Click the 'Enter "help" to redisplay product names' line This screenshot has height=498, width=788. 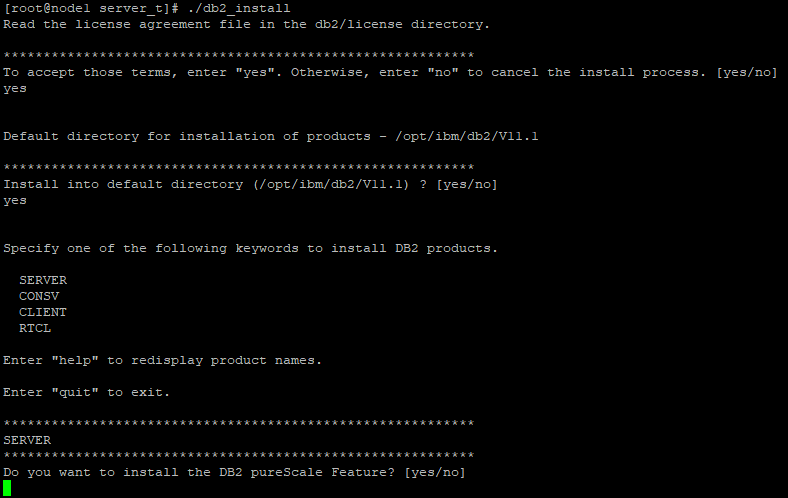coord(162,360)
